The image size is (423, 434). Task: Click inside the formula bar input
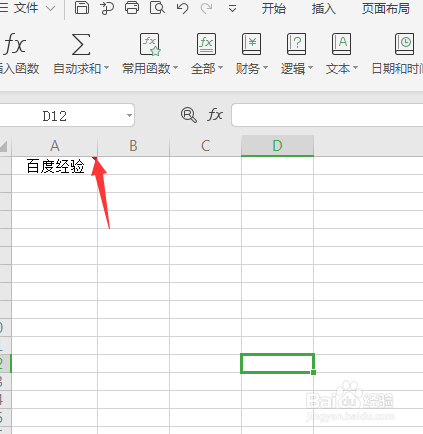327,115
